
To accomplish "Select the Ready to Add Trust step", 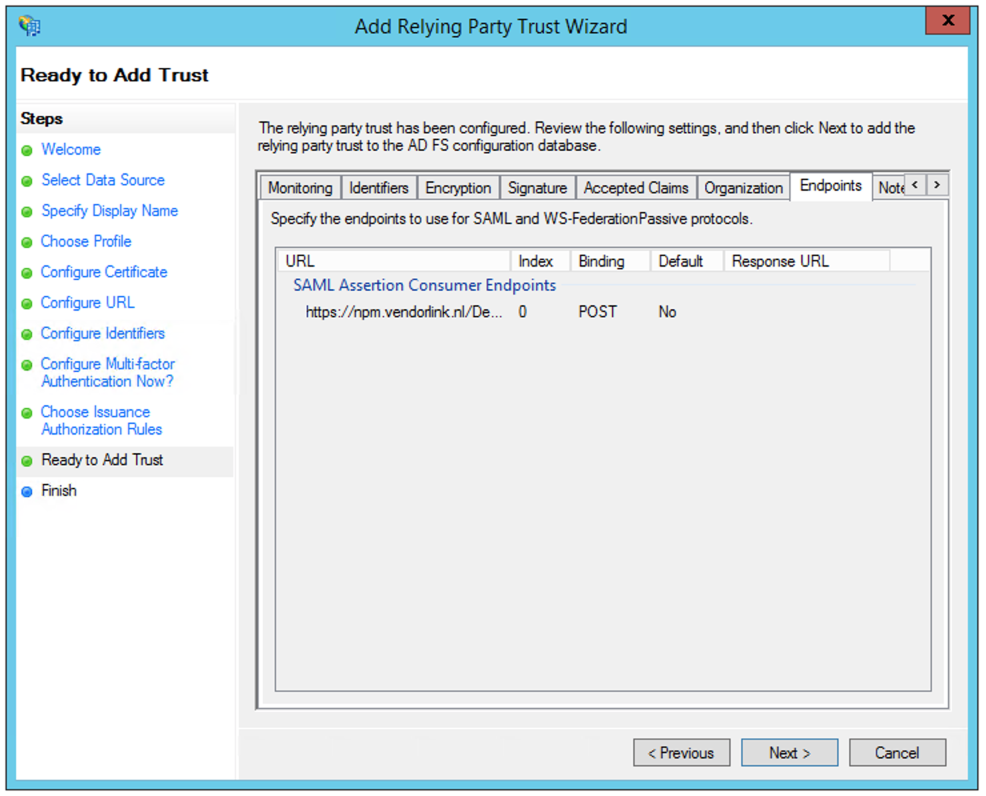I will (102, 460).
